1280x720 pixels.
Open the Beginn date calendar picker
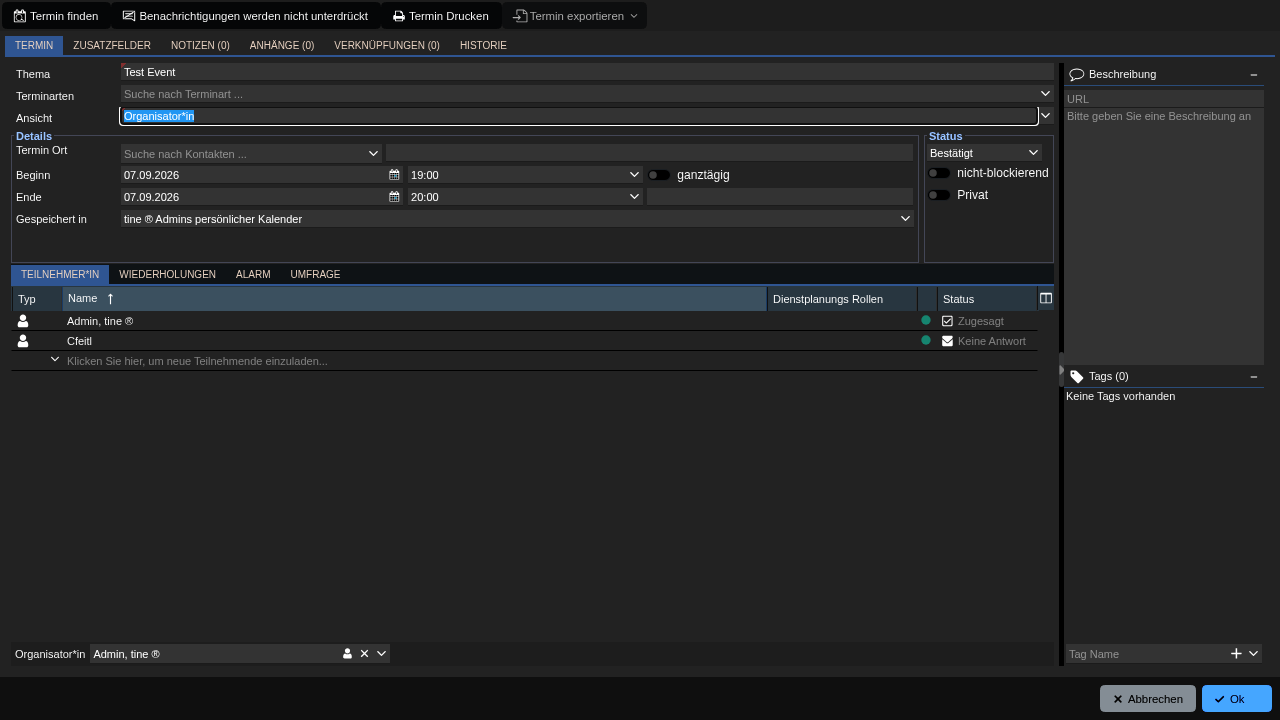coord(394,174)
